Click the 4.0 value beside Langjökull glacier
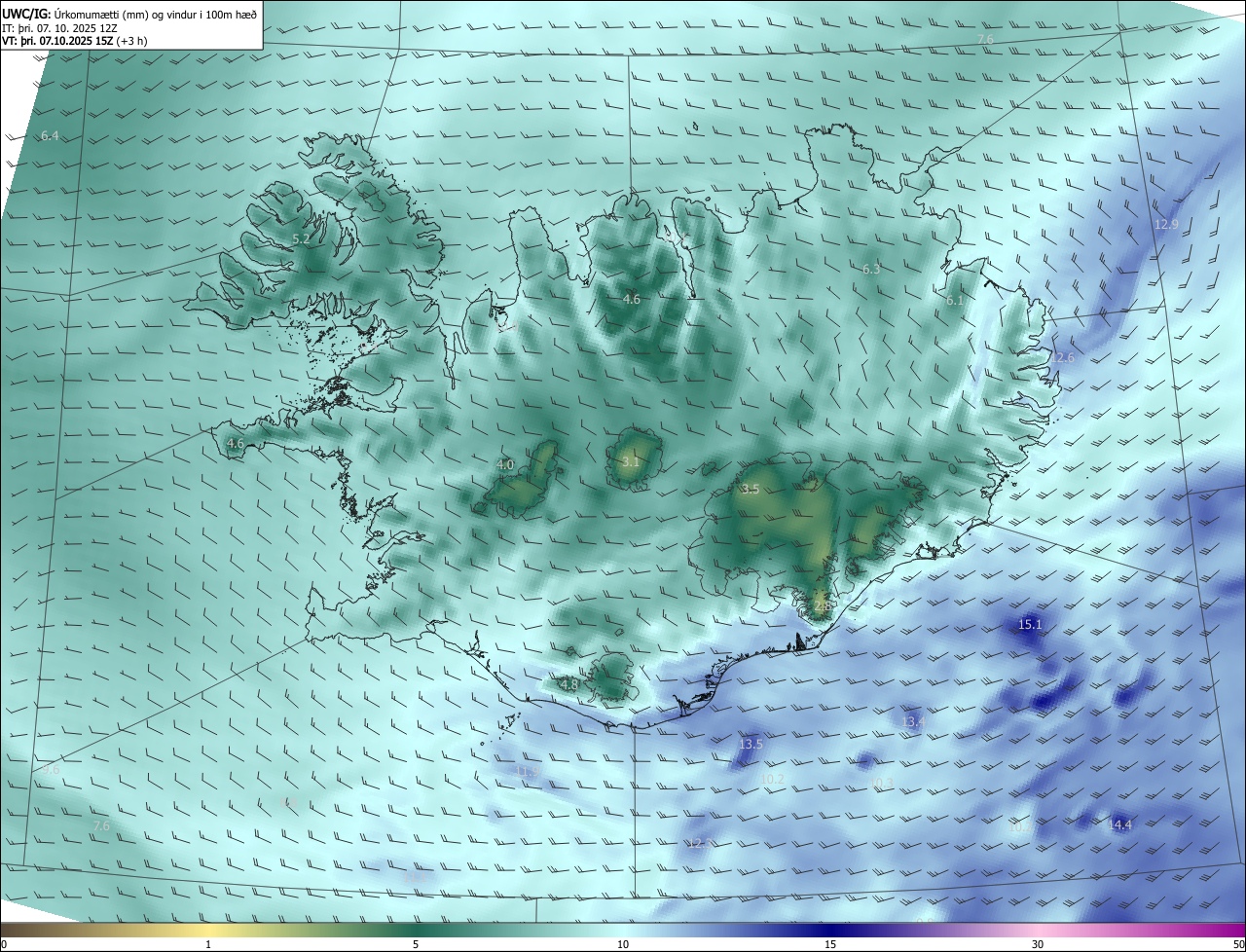Image resolution: width=1246 pixels, height=952 pixels. [505, 465]
